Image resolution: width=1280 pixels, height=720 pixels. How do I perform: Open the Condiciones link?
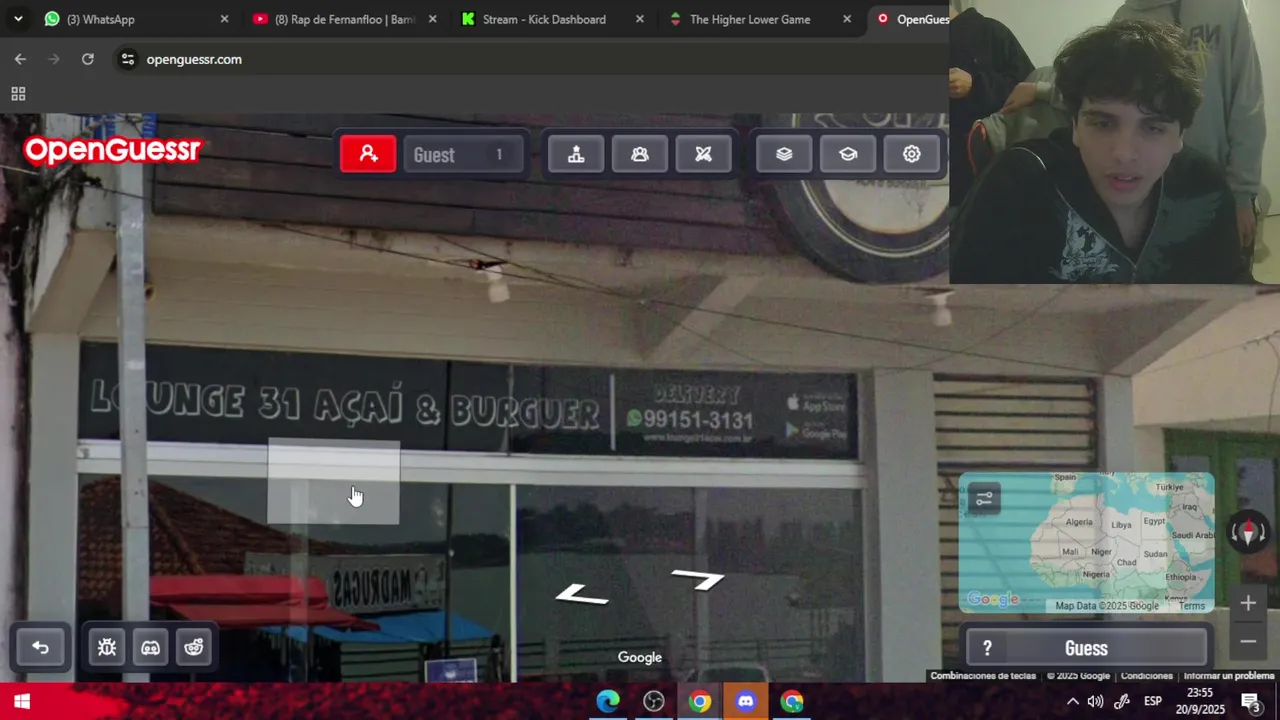coord(1146,676)
